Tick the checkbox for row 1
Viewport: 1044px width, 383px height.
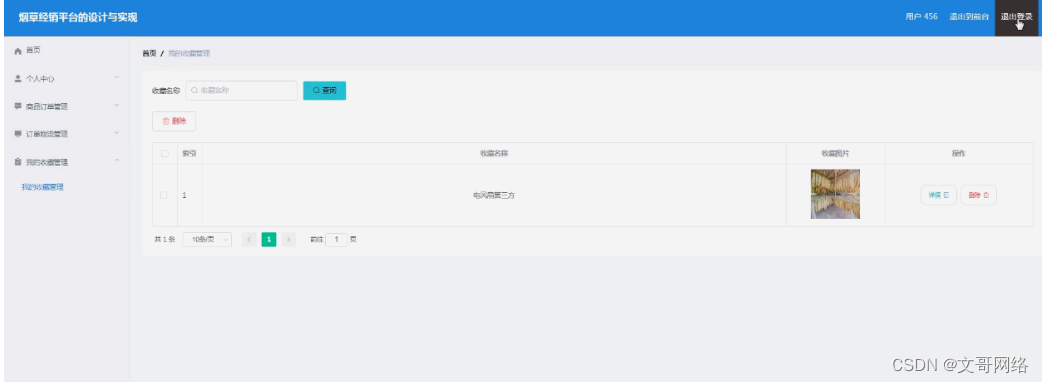click(x=164, y=195)
